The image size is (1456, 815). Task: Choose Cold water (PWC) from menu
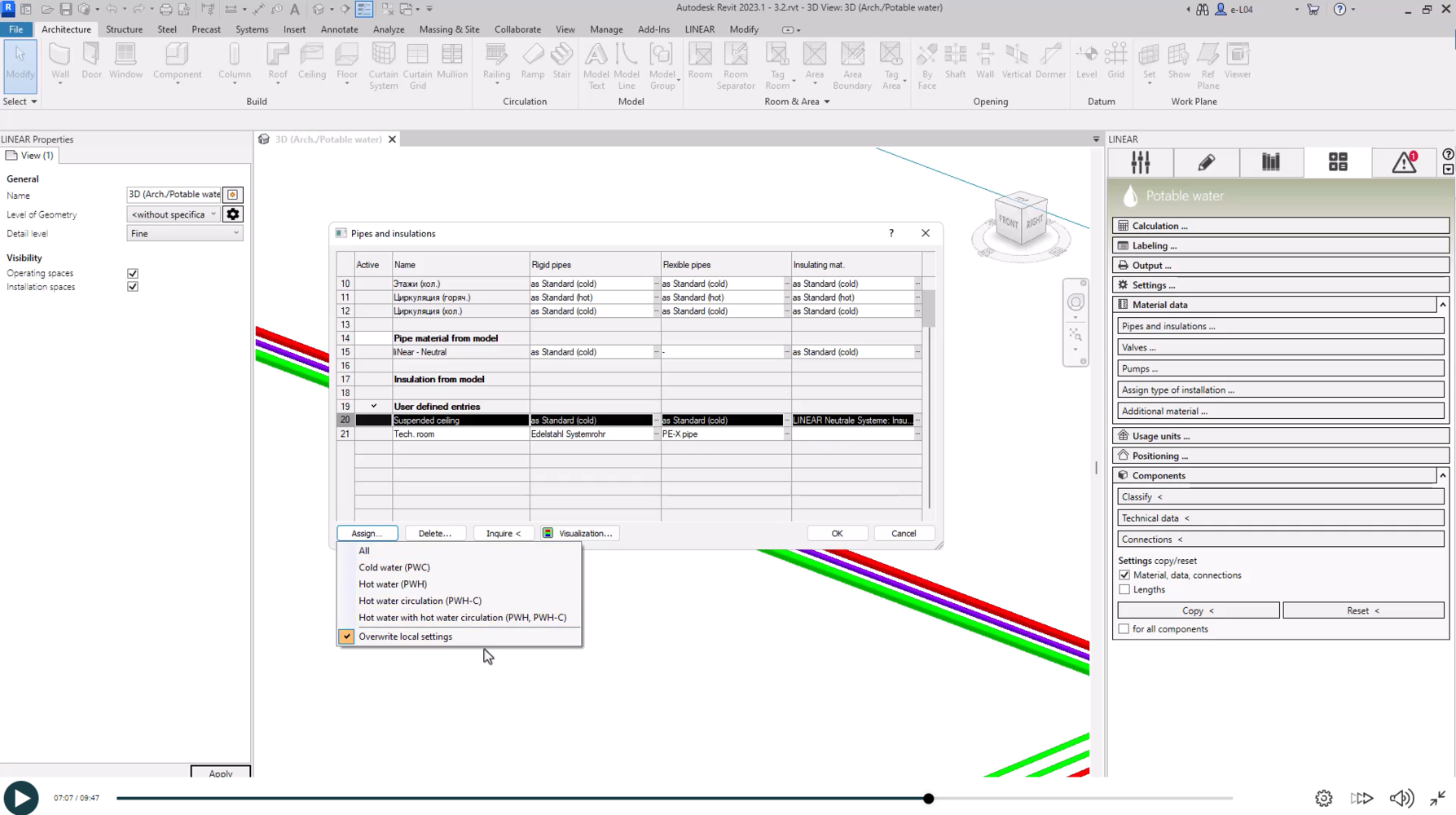394,567
